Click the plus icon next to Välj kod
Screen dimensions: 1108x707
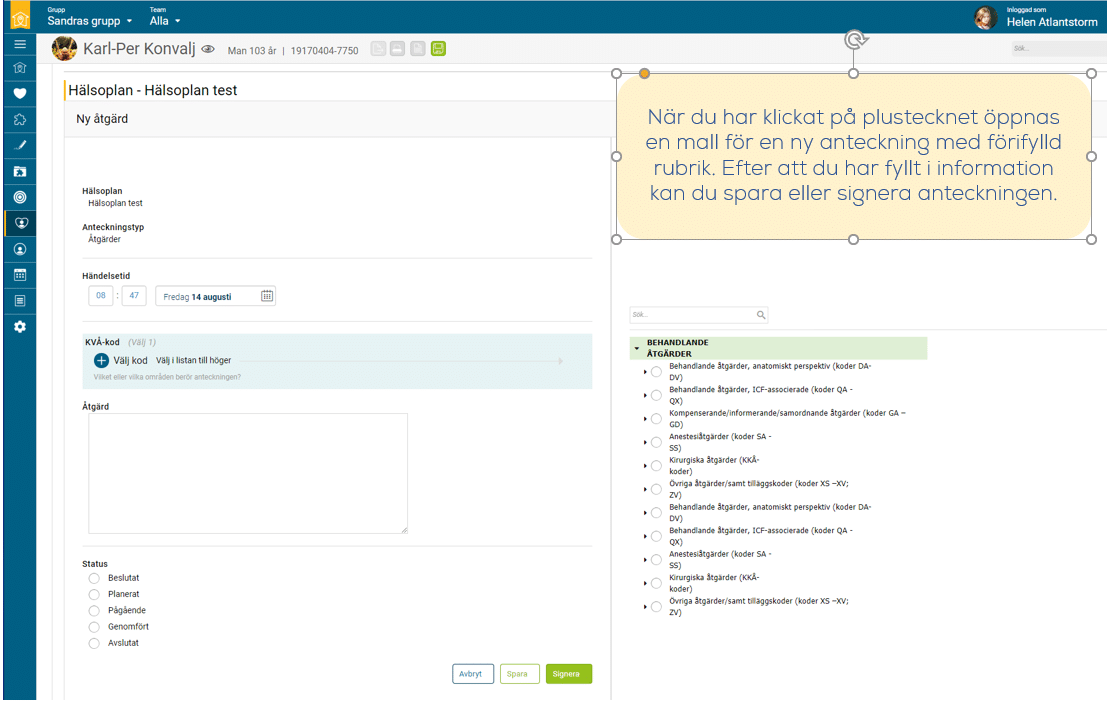102,360
